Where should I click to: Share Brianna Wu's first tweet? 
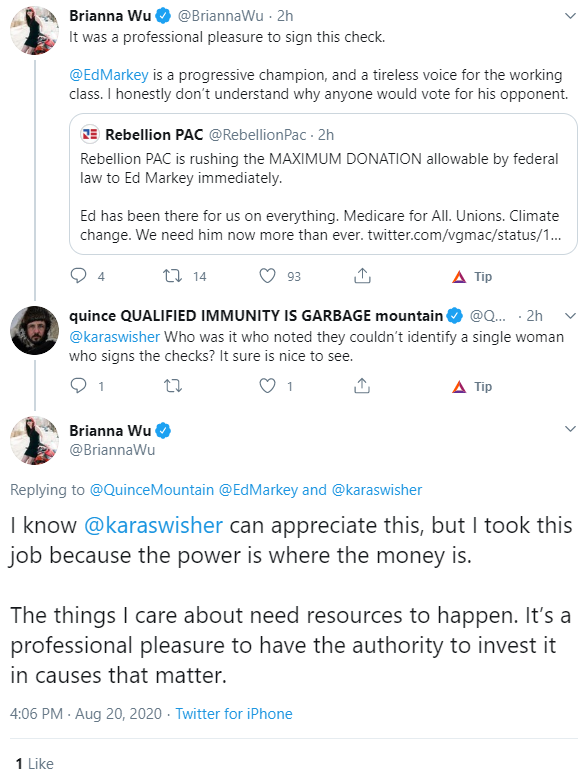(362, 275)
